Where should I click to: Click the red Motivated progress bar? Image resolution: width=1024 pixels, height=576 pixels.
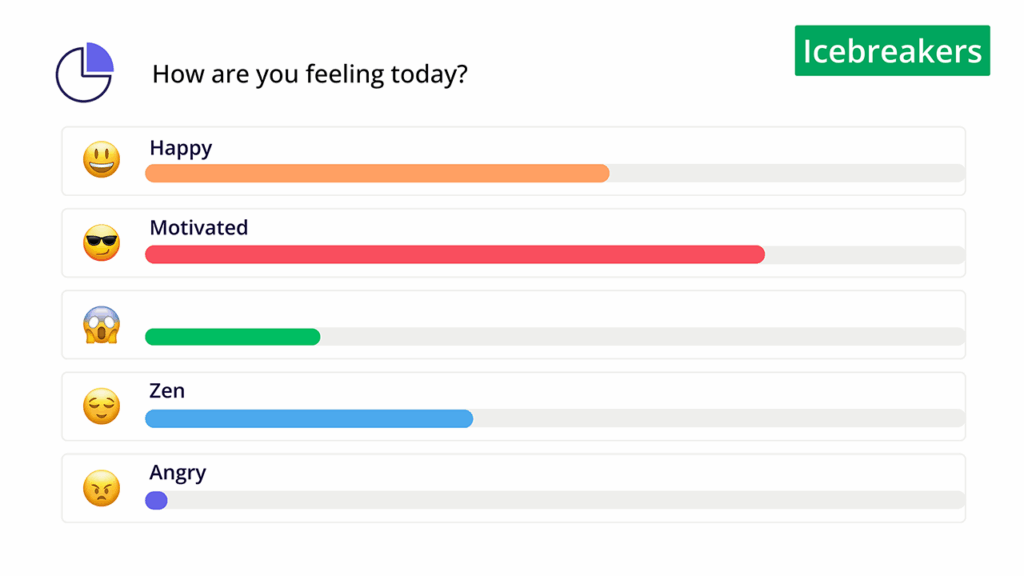[x=455, y=255]
